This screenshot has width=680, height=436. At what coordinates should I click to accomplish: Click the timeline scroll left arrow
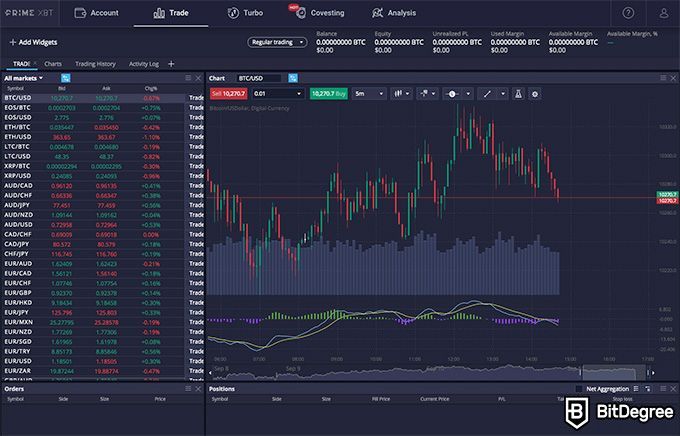pos(210,373)
